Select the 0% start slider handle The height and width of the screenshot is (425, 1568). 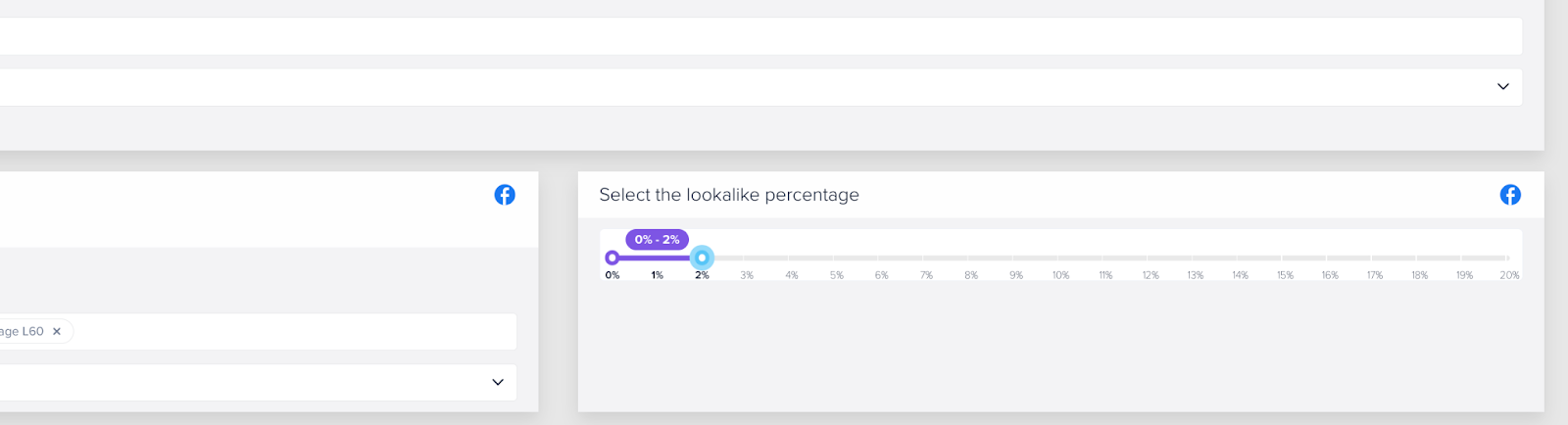[x=612, y=258]
